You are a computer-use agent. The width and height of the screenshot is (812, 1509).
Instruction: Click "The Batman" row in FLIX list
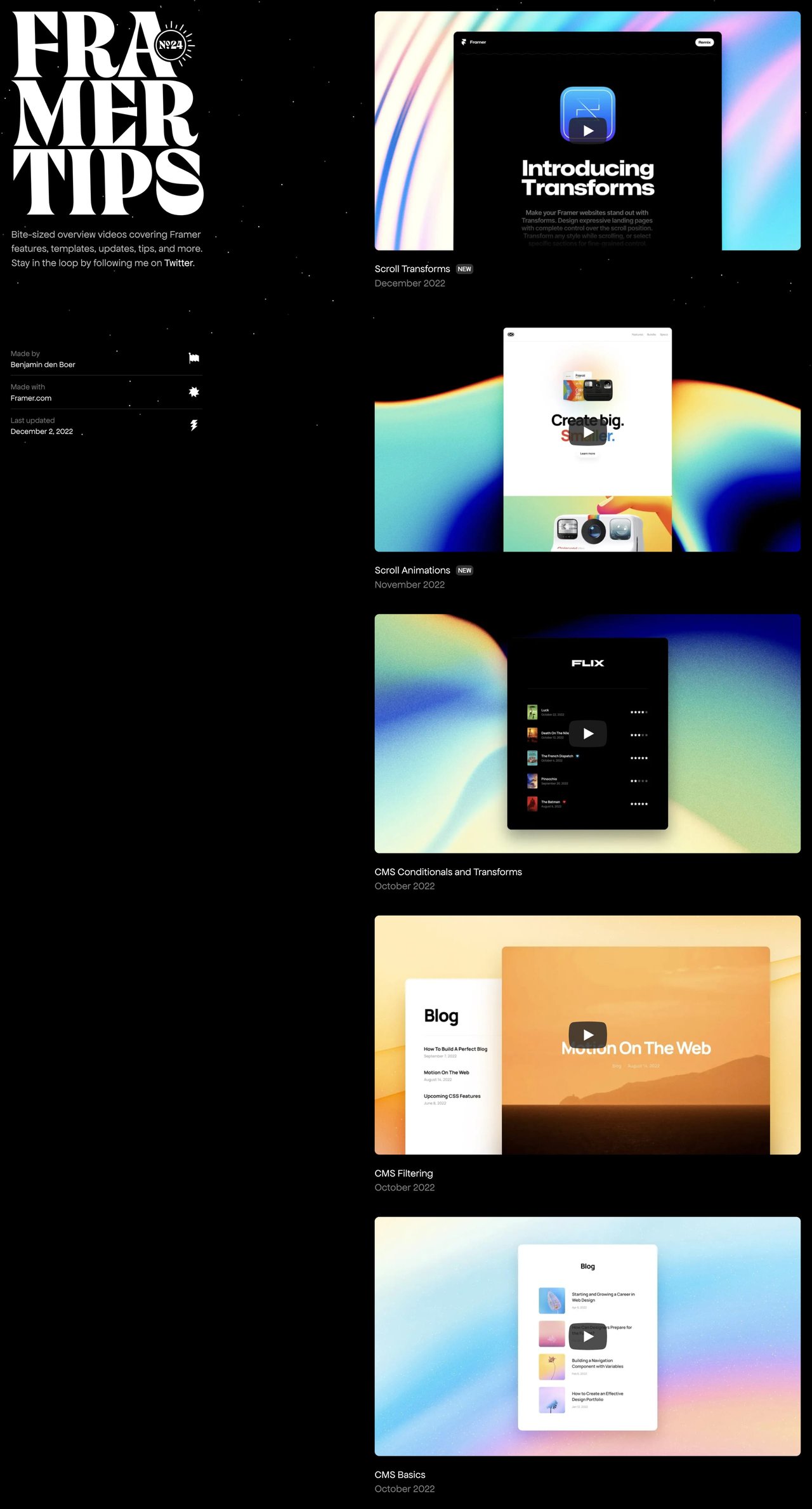(587, 804)
